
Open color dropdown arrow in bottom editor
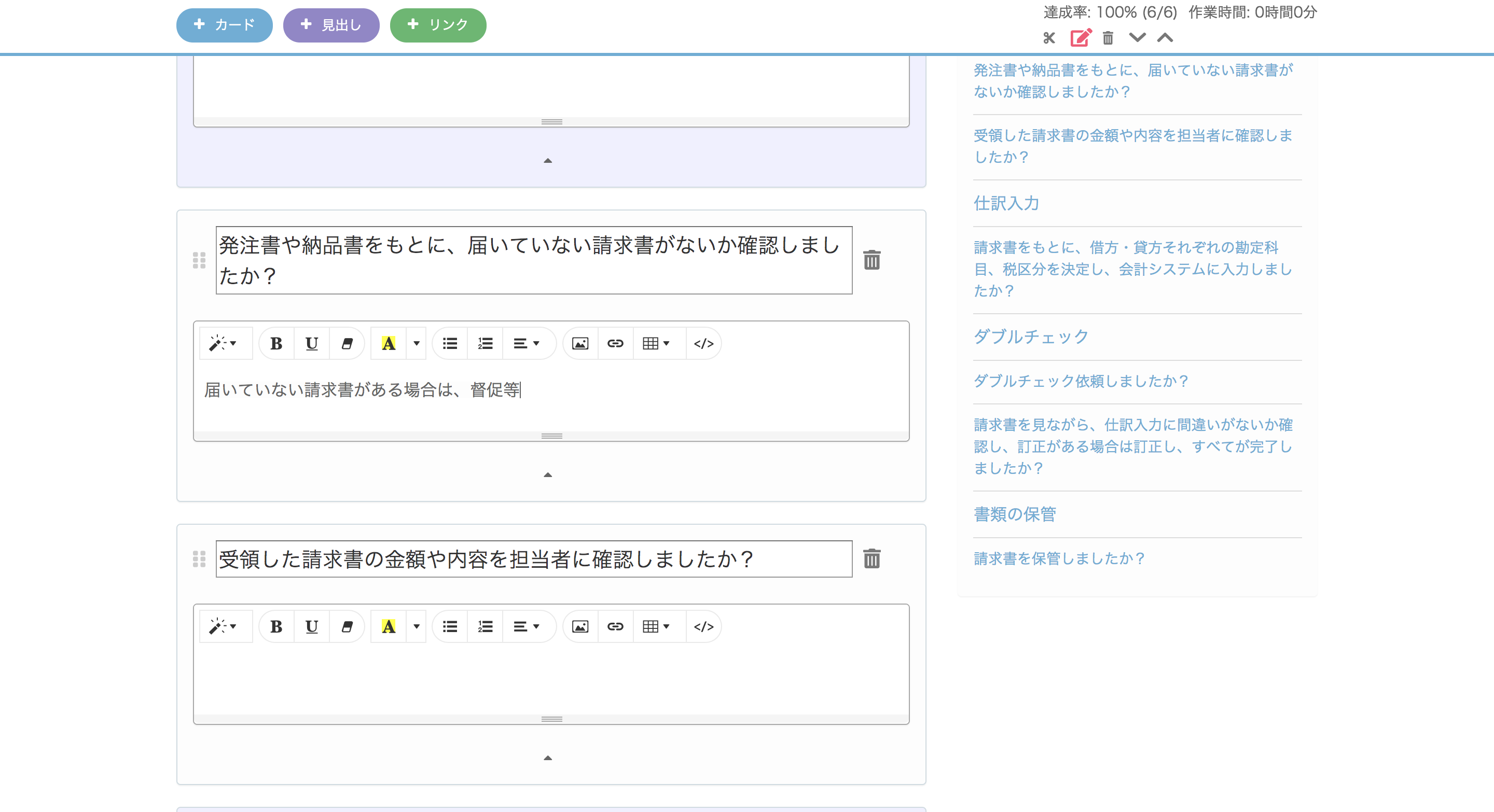(x=417, y=626)
